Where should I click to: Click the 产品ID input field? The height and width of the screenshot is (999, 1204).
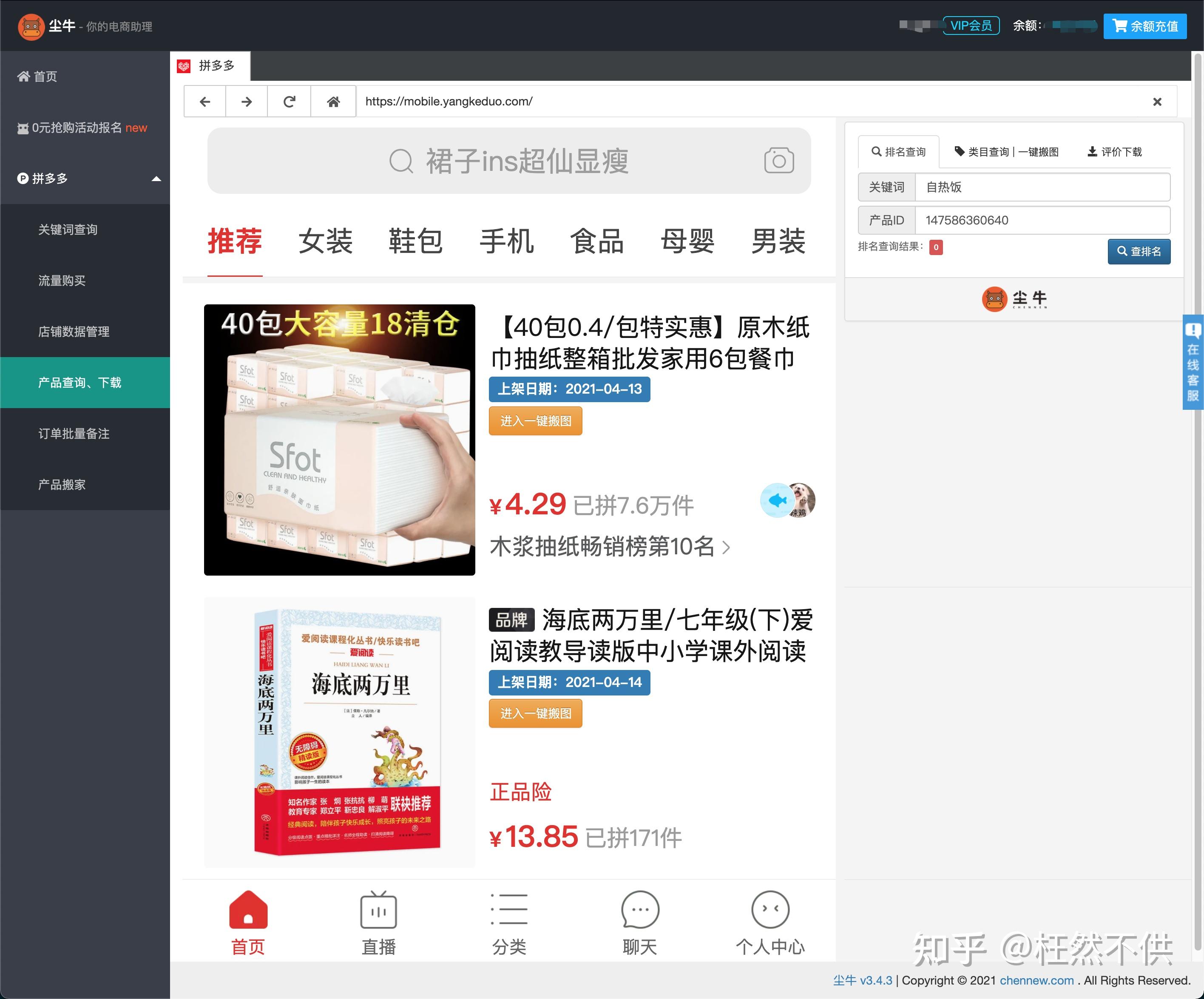pyautogui.click(x=1042, y=221)
